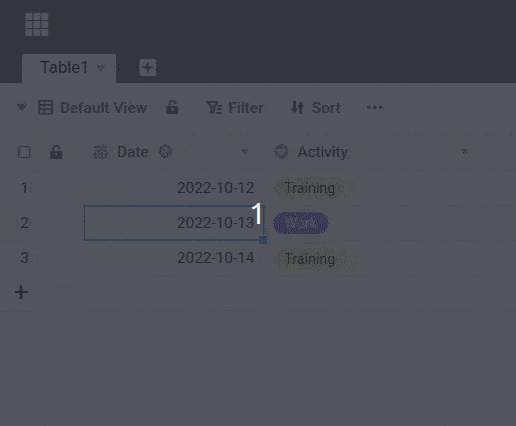Click the lock icon in header row
516x426 pixels.
point(56,152)
